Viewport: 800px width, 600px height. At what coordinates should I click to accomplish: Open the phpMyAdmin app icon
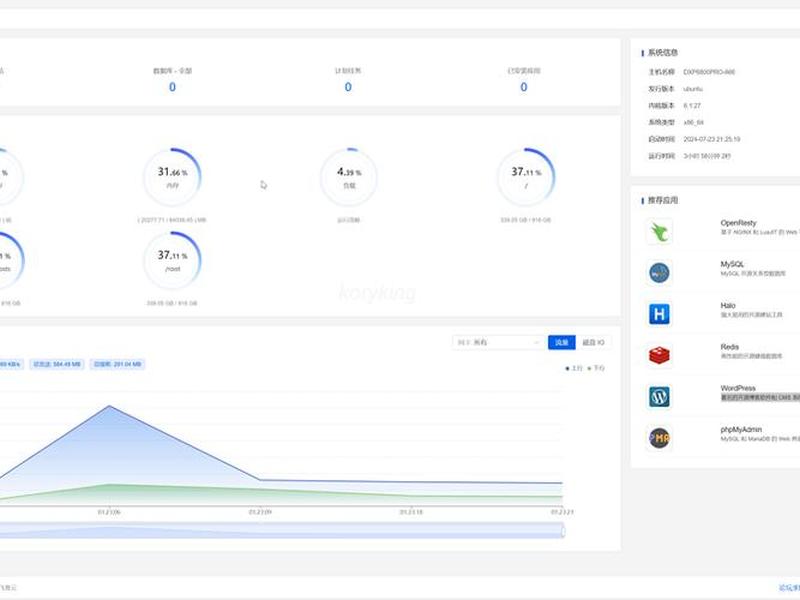coord(659,438)
